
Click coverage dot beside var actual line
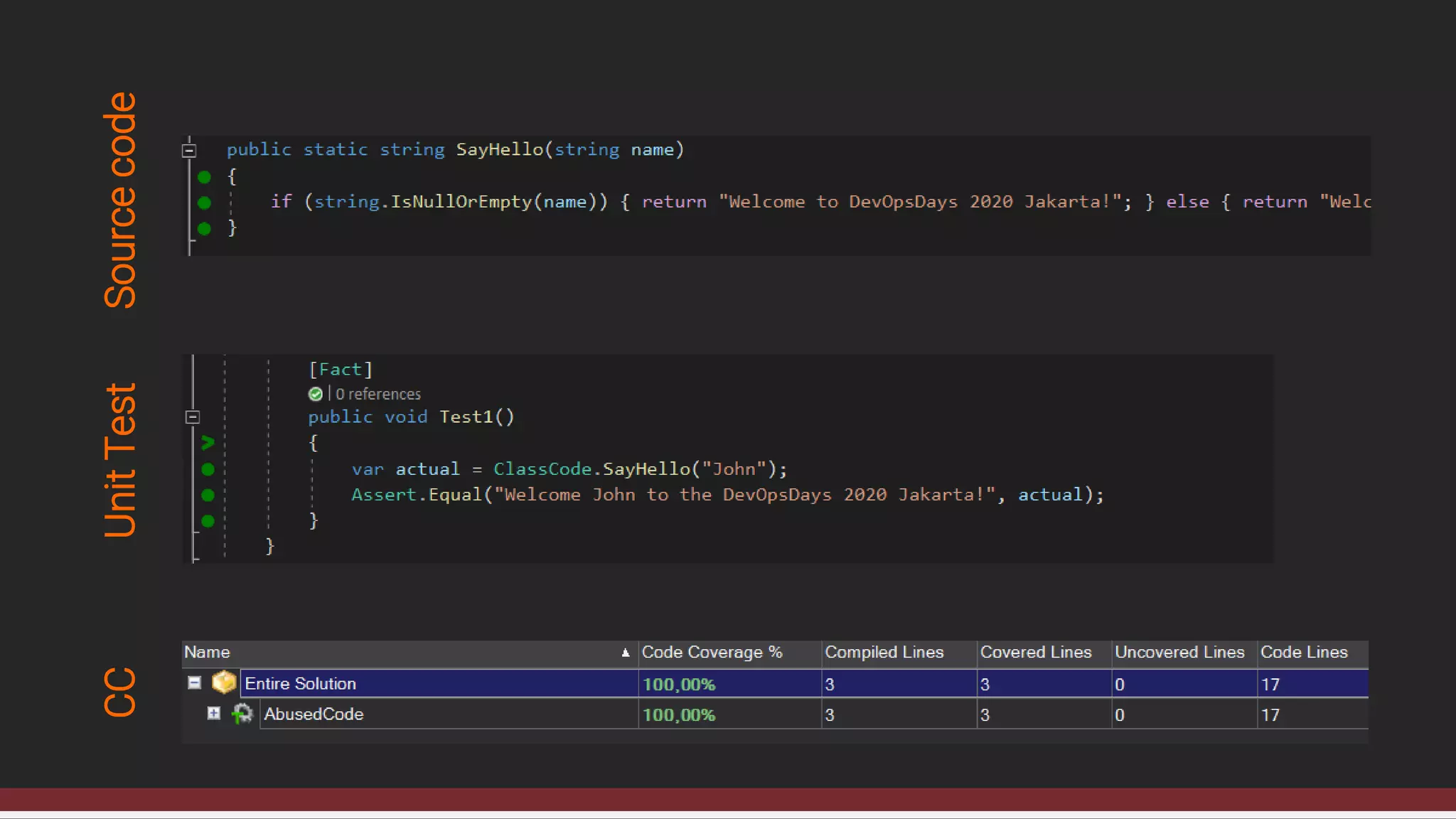208,469
